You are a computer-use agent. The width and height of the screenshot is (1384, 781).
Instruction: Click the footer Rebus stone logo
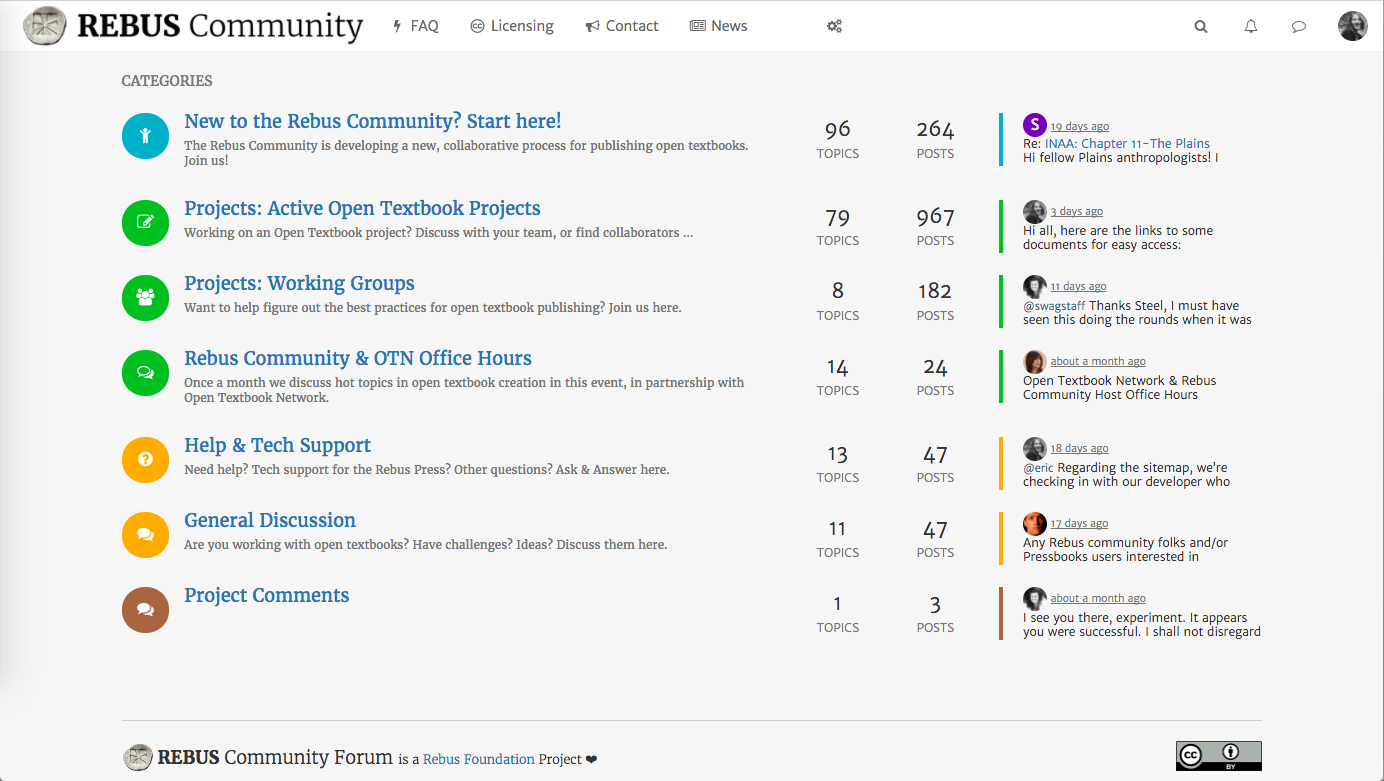pyautogui.click(x=138, y=757)
